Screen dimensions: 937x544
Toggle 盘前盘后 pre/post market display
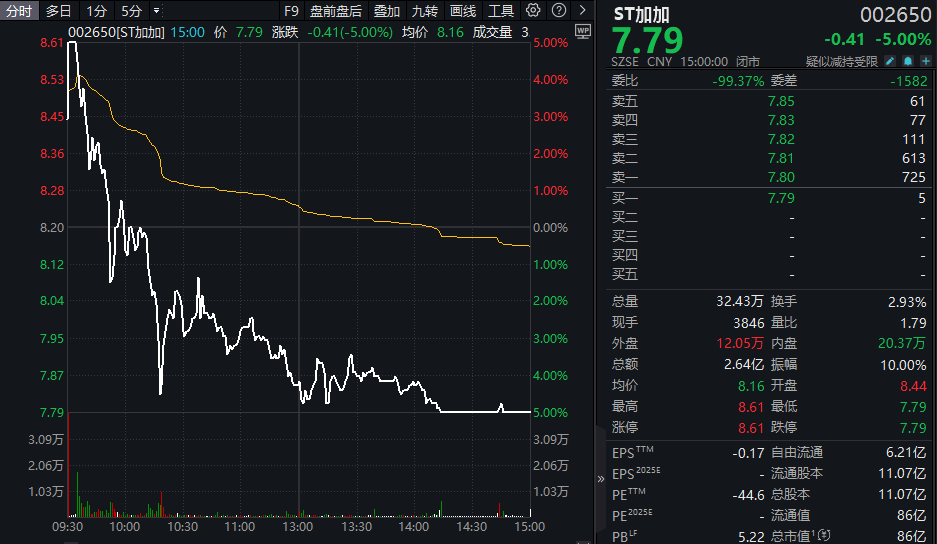[336, 11]
